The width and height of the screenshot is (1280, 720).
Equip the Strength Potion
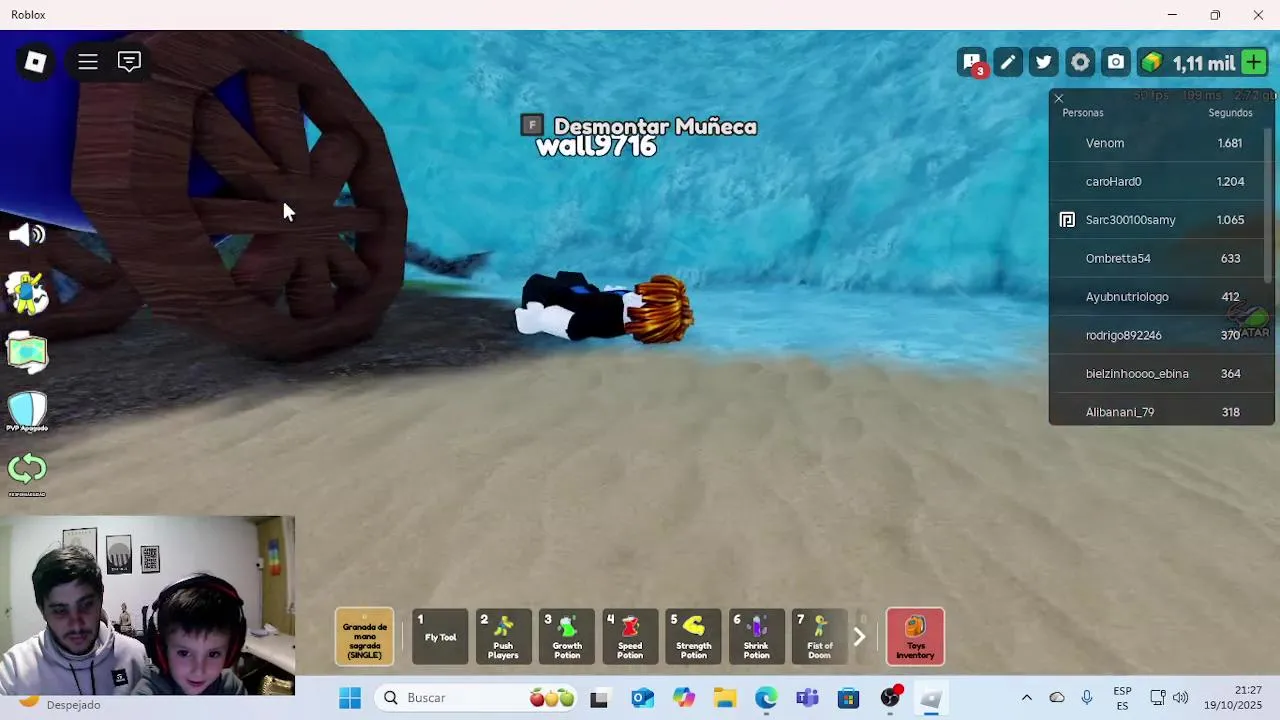click(x=693, y=636)
